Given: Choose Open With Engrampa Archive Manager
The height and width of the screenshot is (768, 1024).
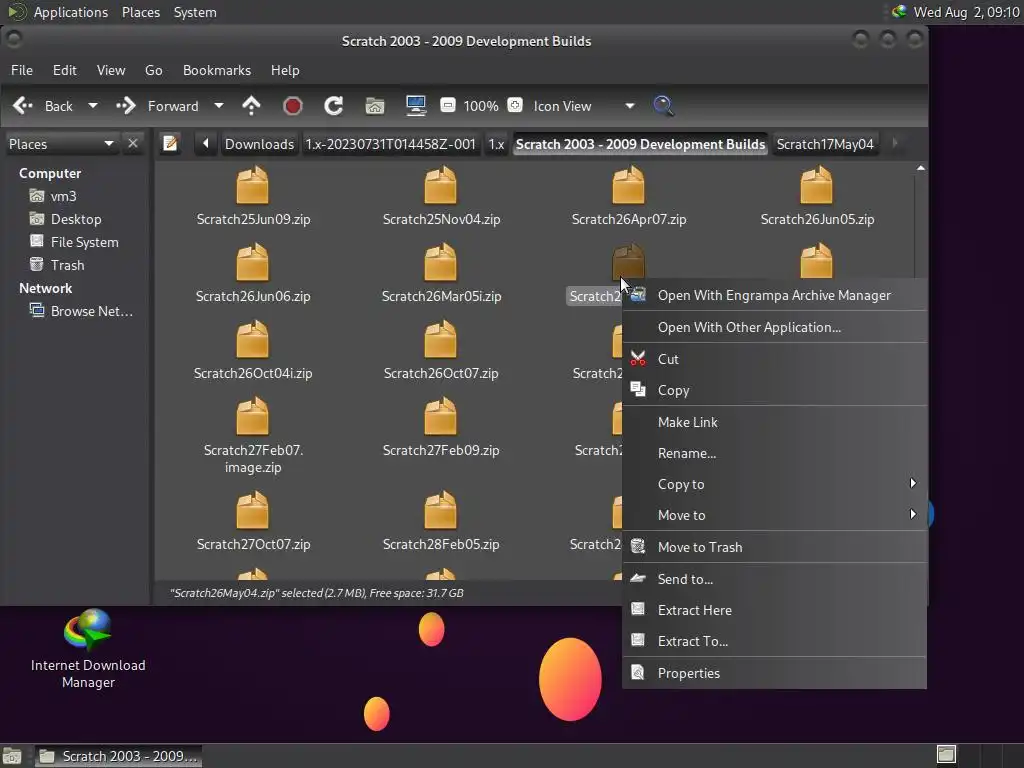Looking at the screenshot, I should (775, 295).
